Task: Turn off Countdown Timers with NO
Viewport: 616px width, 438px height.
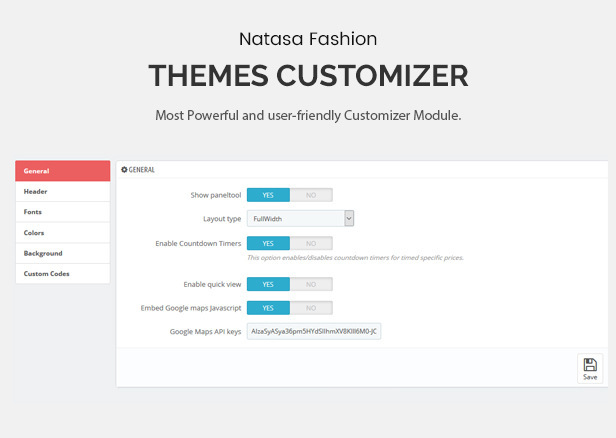Action: point(311,243)
